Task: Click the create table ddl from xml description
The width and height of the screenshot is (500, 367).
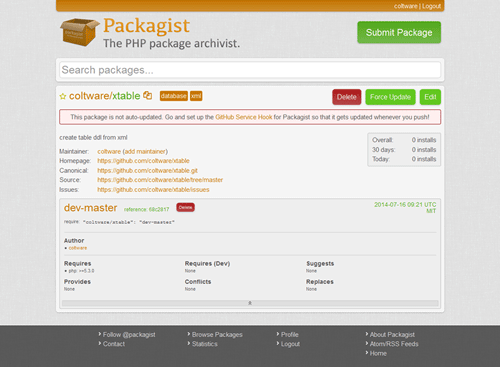Action: coord(93,137)
